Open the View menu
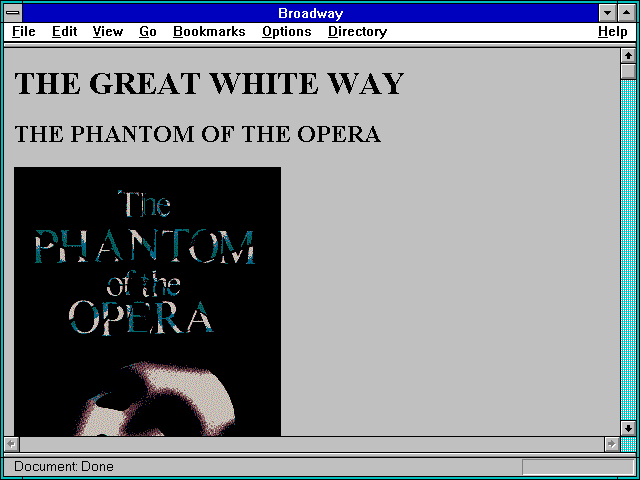640x480 pixels. (108, 32)
